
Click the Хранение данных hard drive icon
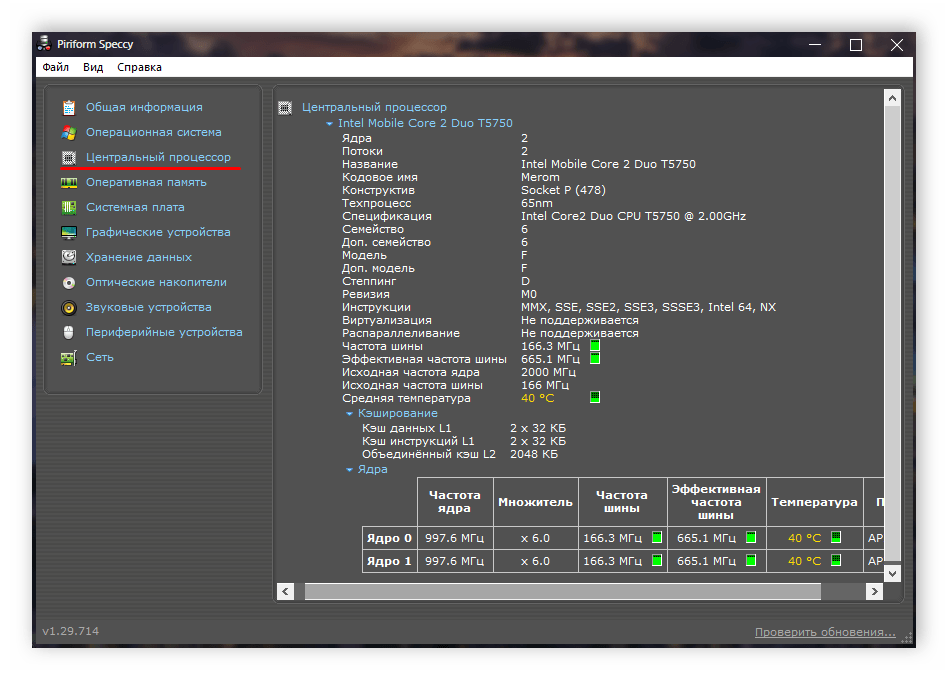point(69,257)
